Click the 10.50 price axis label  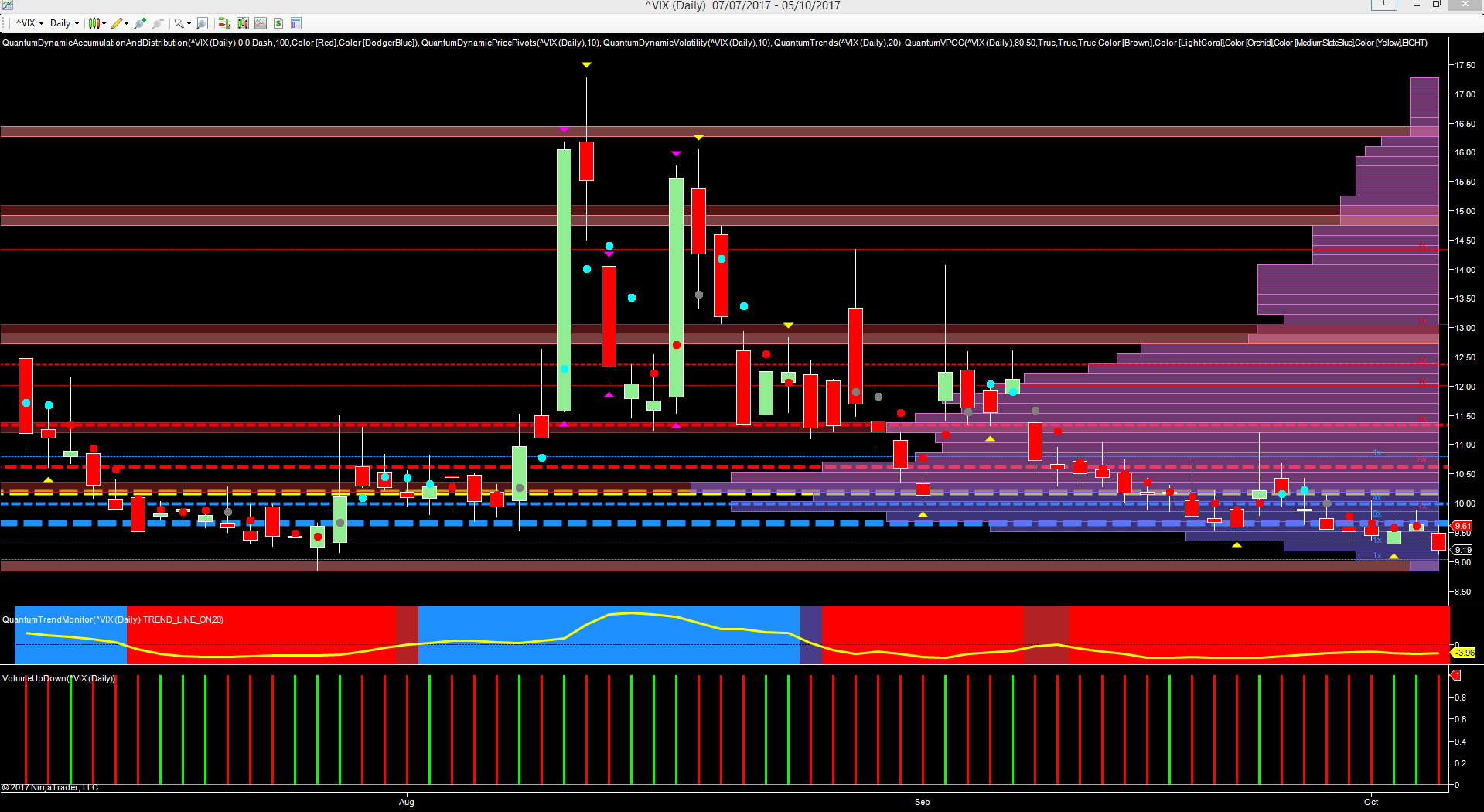[x=1465, y=474]
